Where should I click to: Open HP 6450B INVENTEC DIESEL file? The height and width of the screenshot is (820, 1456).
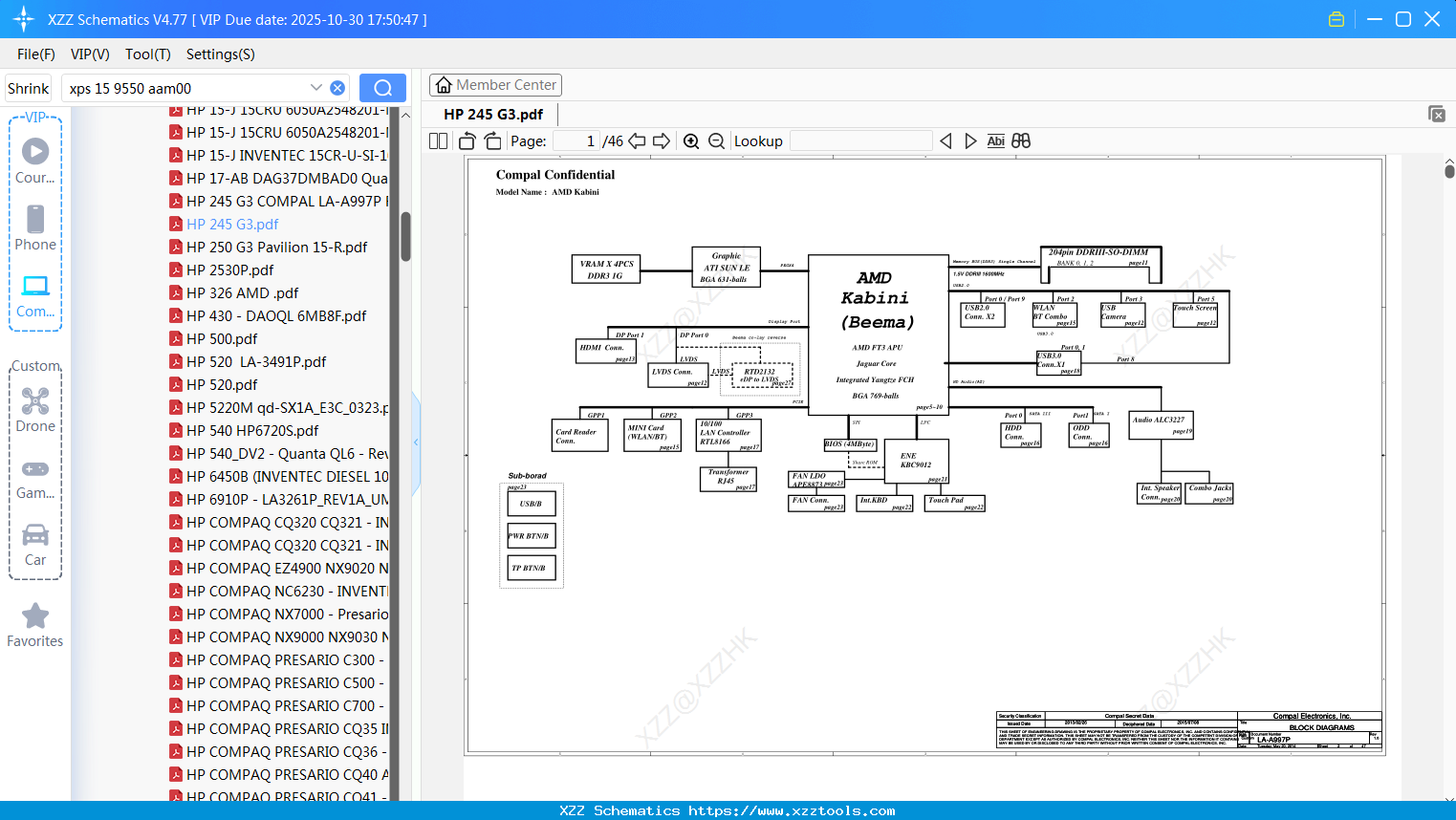279,476
